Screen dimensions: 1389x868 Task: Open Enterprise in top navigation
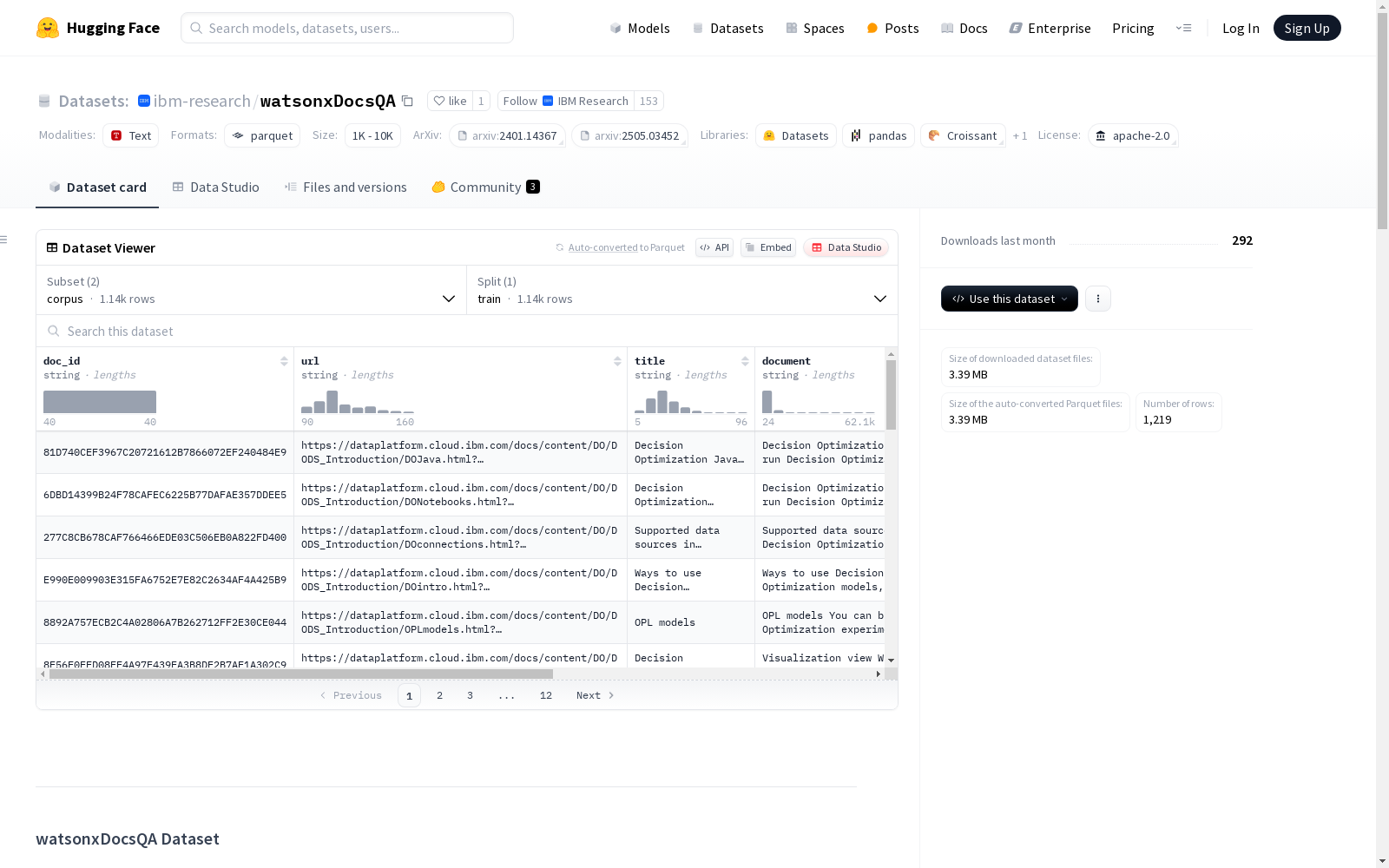[x=1050, y=28]
